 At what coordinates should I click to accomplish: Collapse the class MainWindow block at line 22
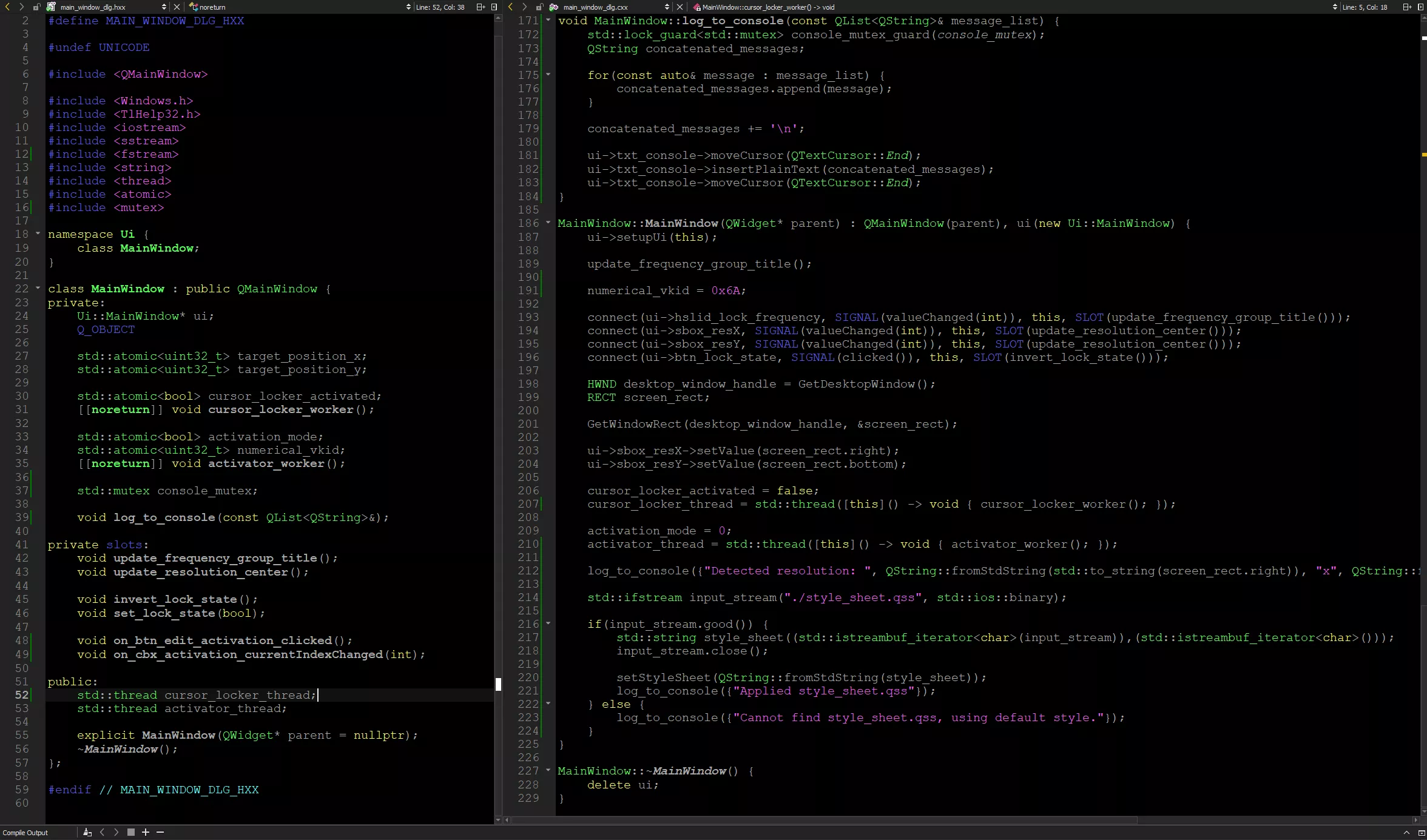(38, 288)
